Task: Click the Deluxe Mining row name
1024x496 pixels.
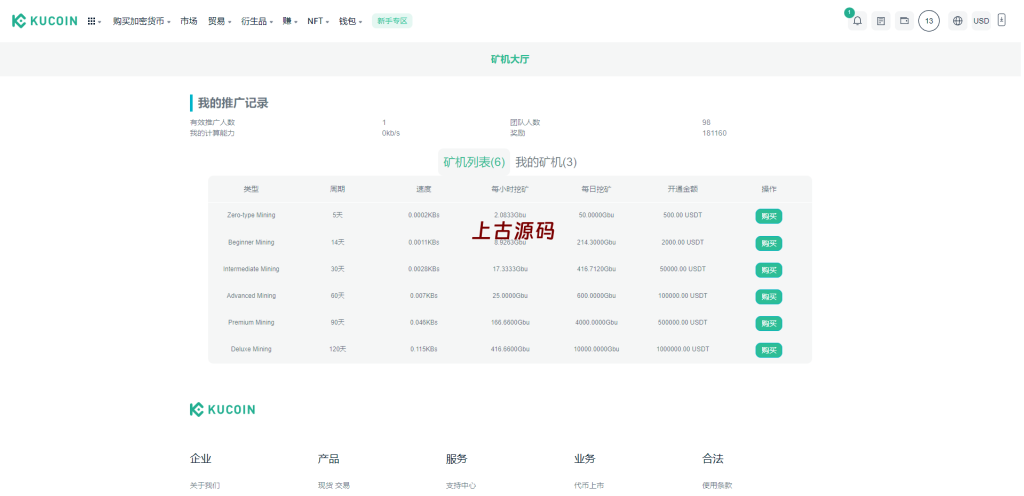Action: [251, 349]
